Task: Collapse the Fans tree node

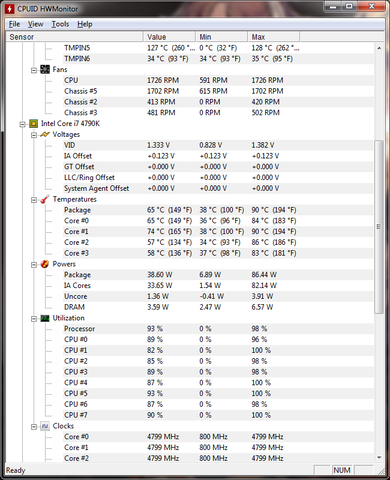Action: [x=34, y=70]
